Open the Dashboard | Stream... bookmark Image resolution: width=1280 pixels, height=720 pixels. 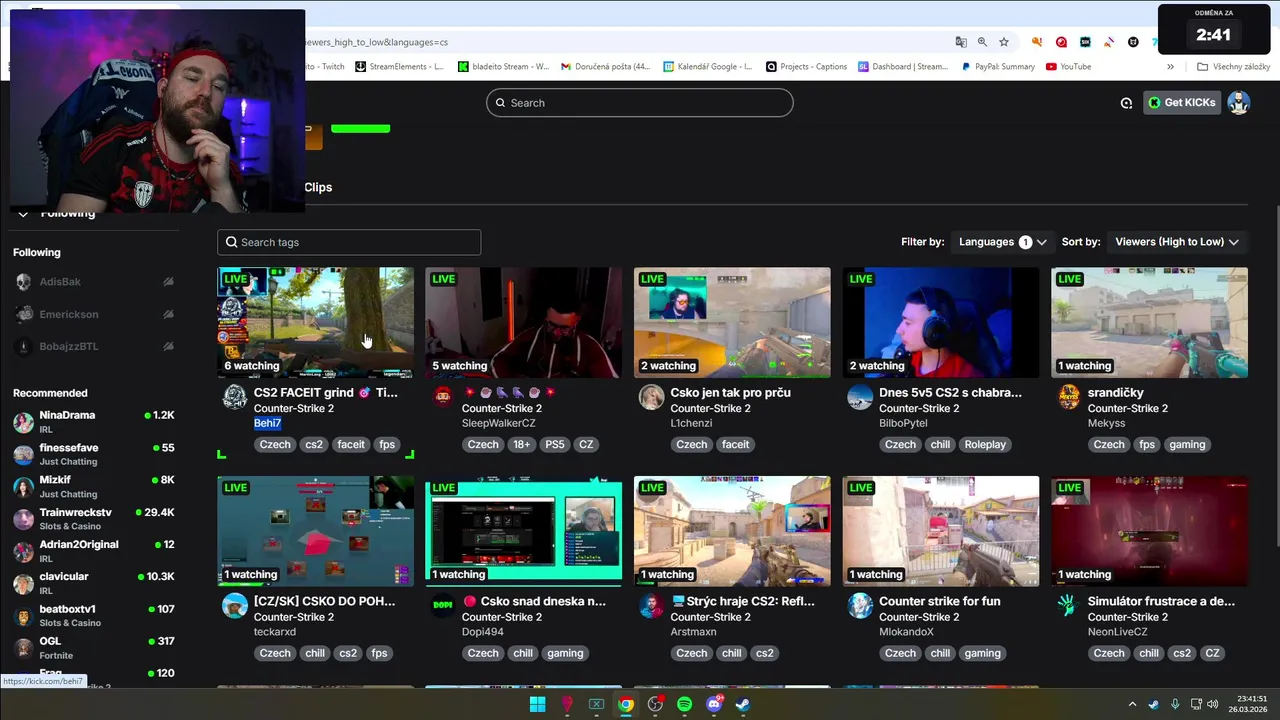(x=902, y=67)
